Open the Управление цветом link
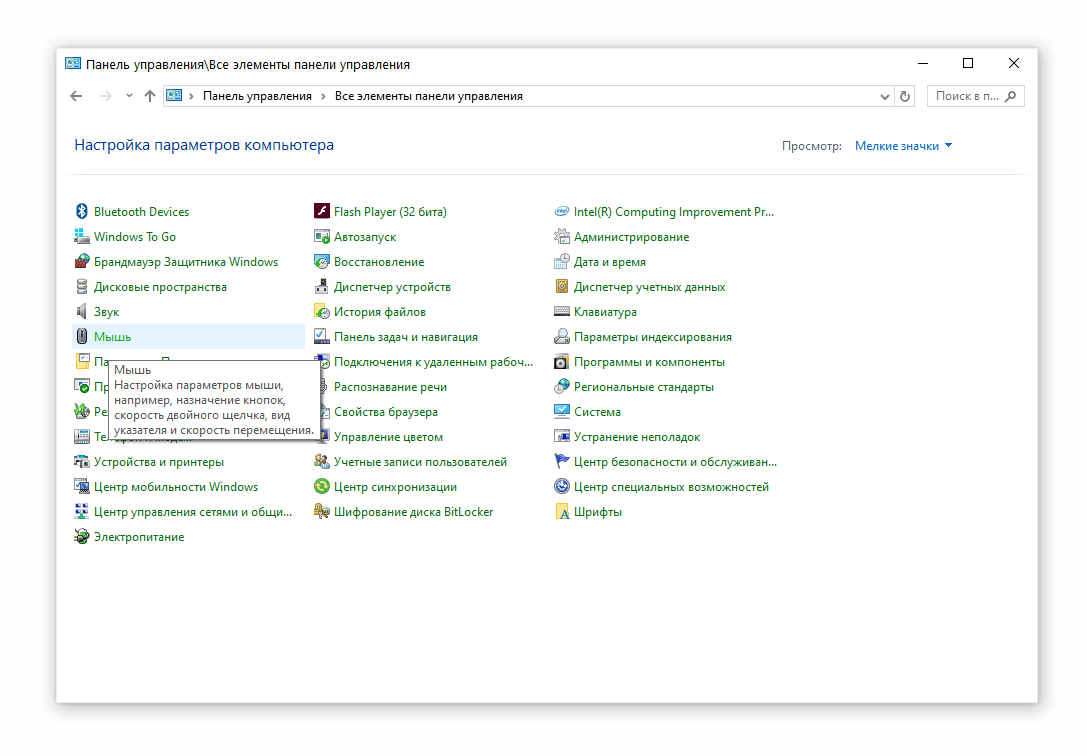1087x756 pixels. pyautogui.click(x=388, y=437)
